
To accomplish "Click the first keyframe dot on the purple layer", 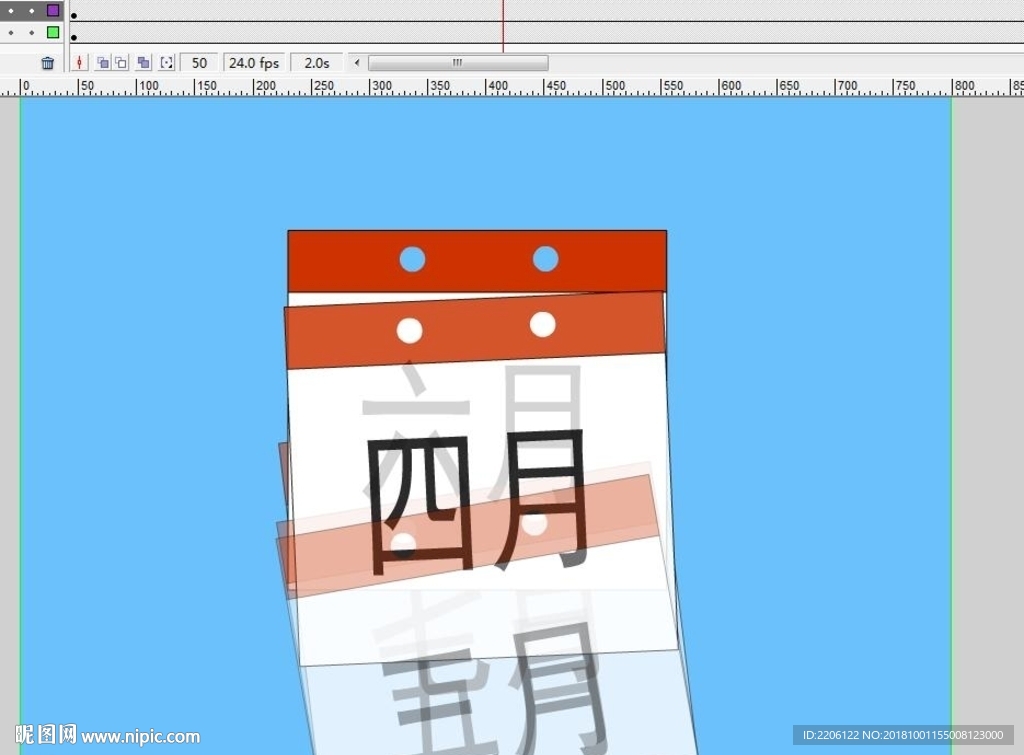I will pyautogui.click(x=74, y=16).
